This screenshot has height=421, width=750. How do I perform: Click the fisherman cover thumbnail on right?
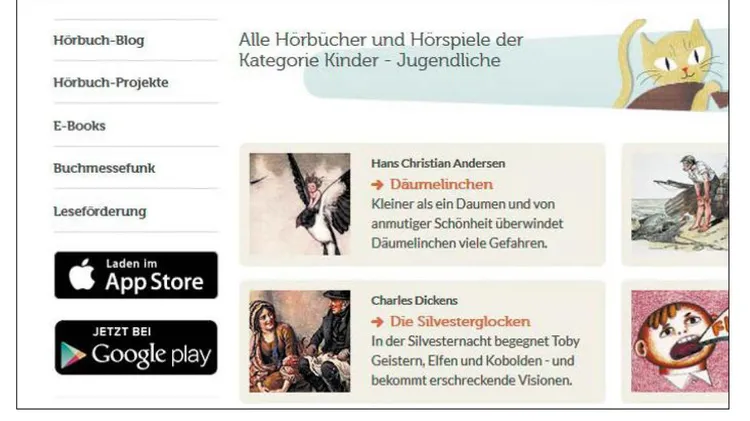[x=680, y=203]
